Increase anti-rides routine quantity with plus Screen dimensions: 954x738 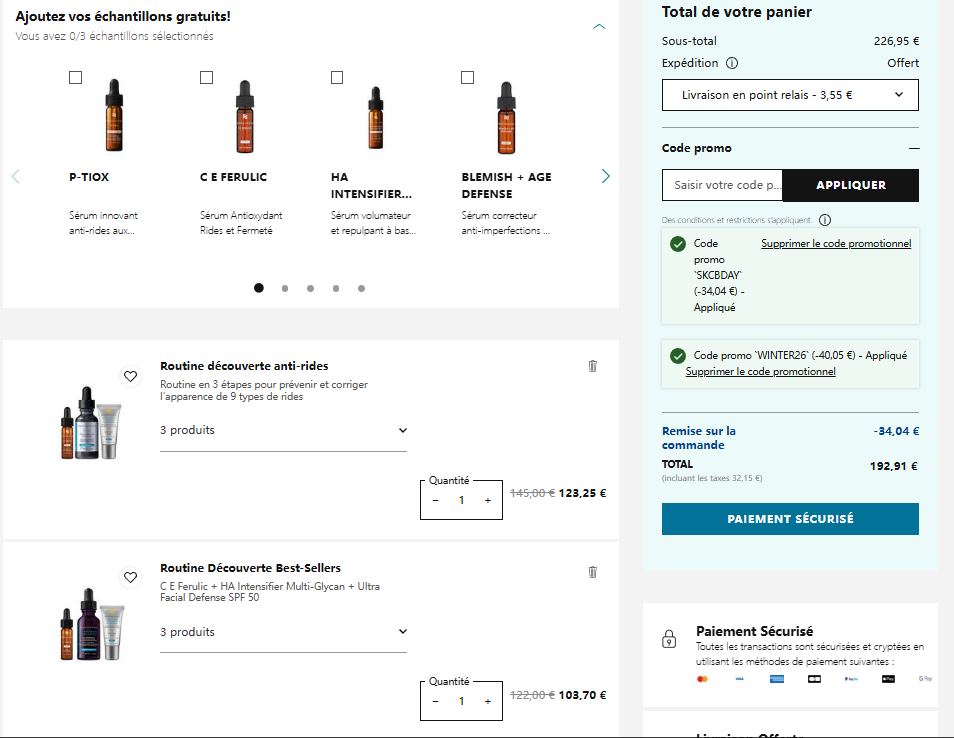[488, 500]
